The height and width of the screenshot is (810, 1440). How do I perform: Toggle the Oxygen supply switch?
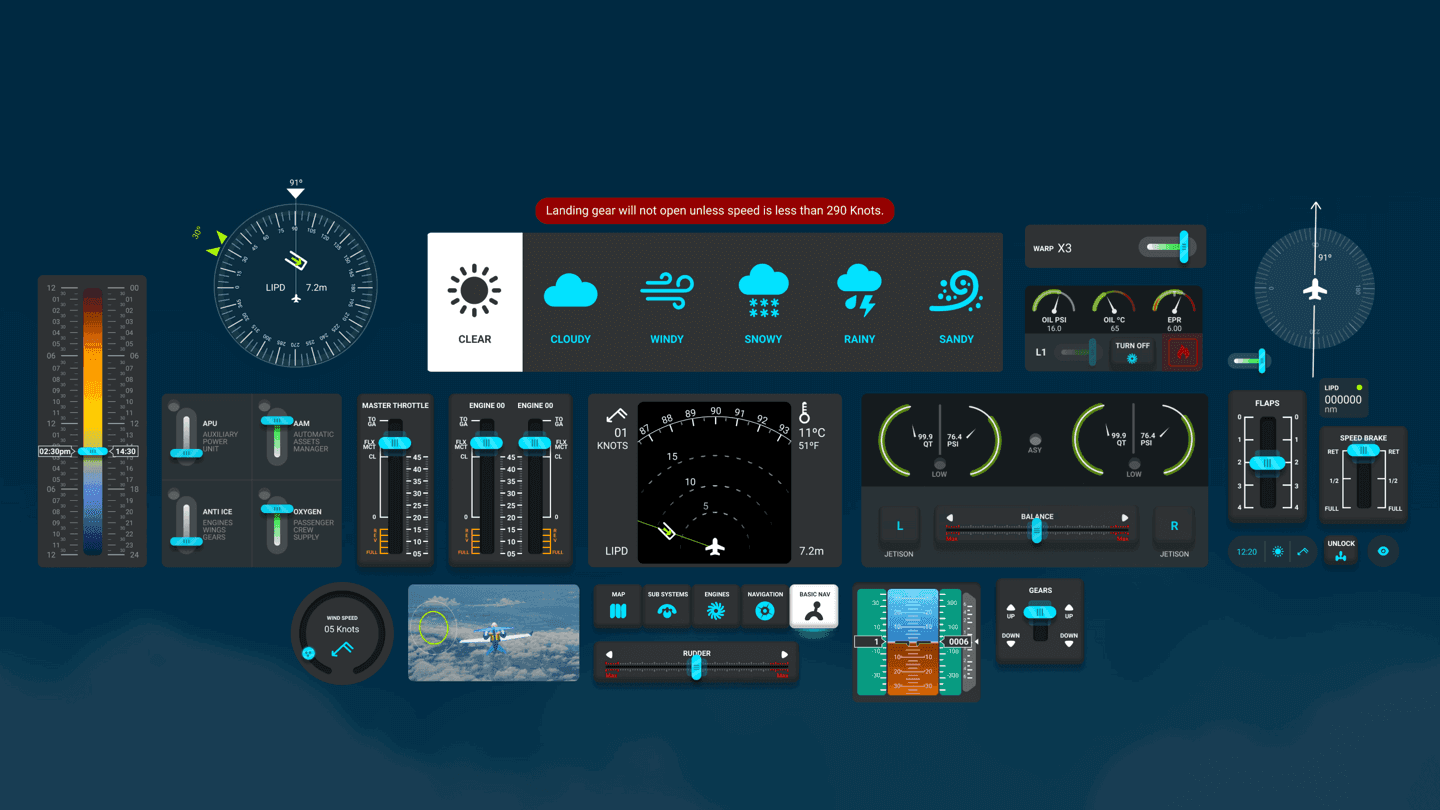277,524
